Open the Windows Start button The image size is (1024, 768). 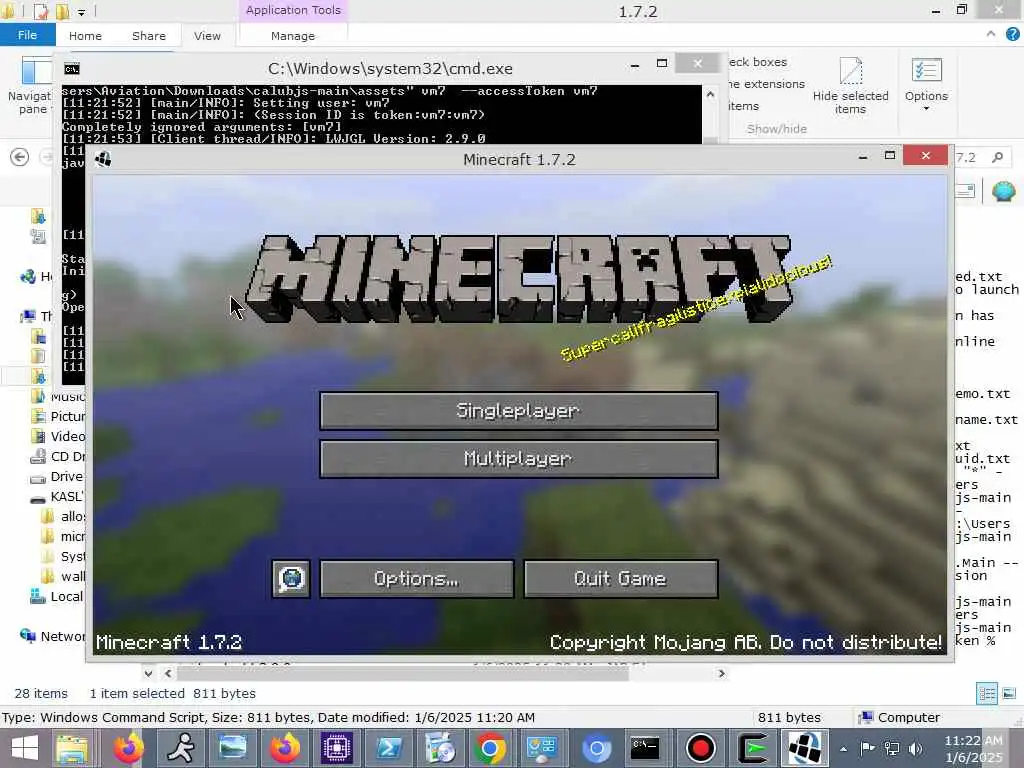click(x=25, y=748)
